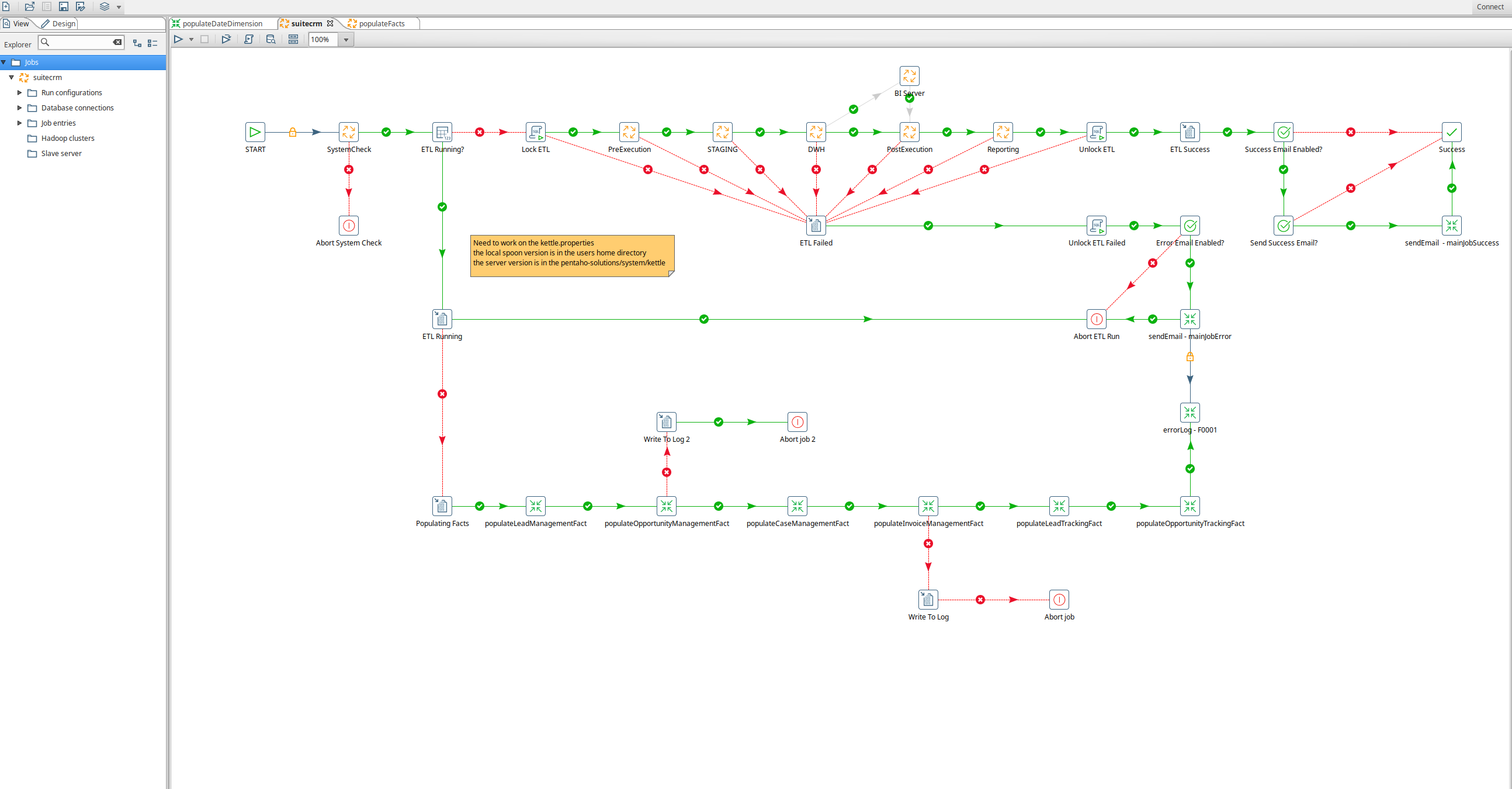Select the Write To Log 2 entry

tap(666, 421)
